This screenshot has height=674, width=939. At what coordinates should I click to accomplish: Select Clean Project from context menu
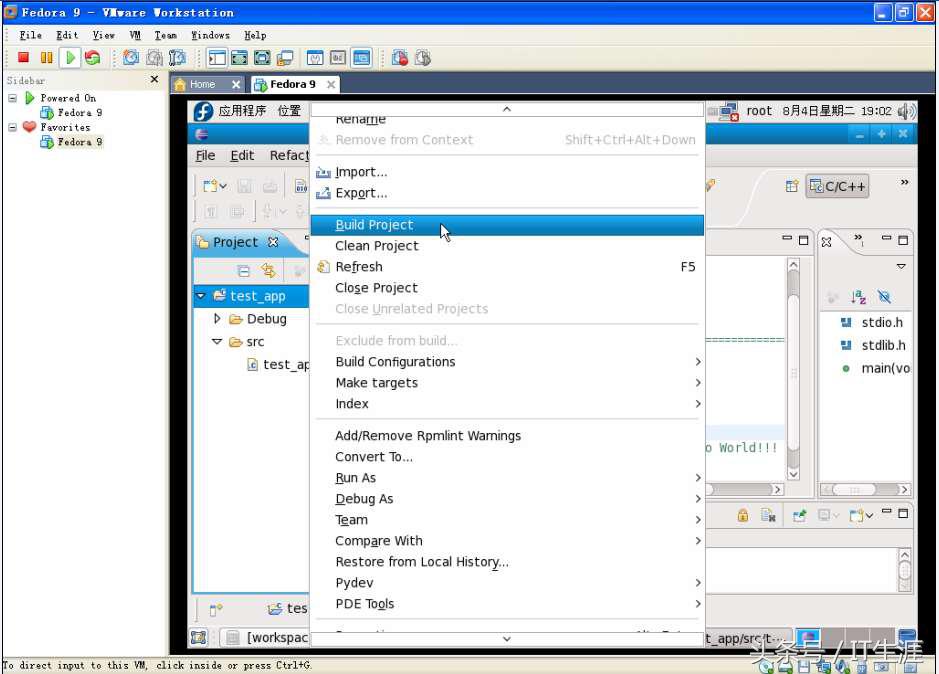pos(377,246)
